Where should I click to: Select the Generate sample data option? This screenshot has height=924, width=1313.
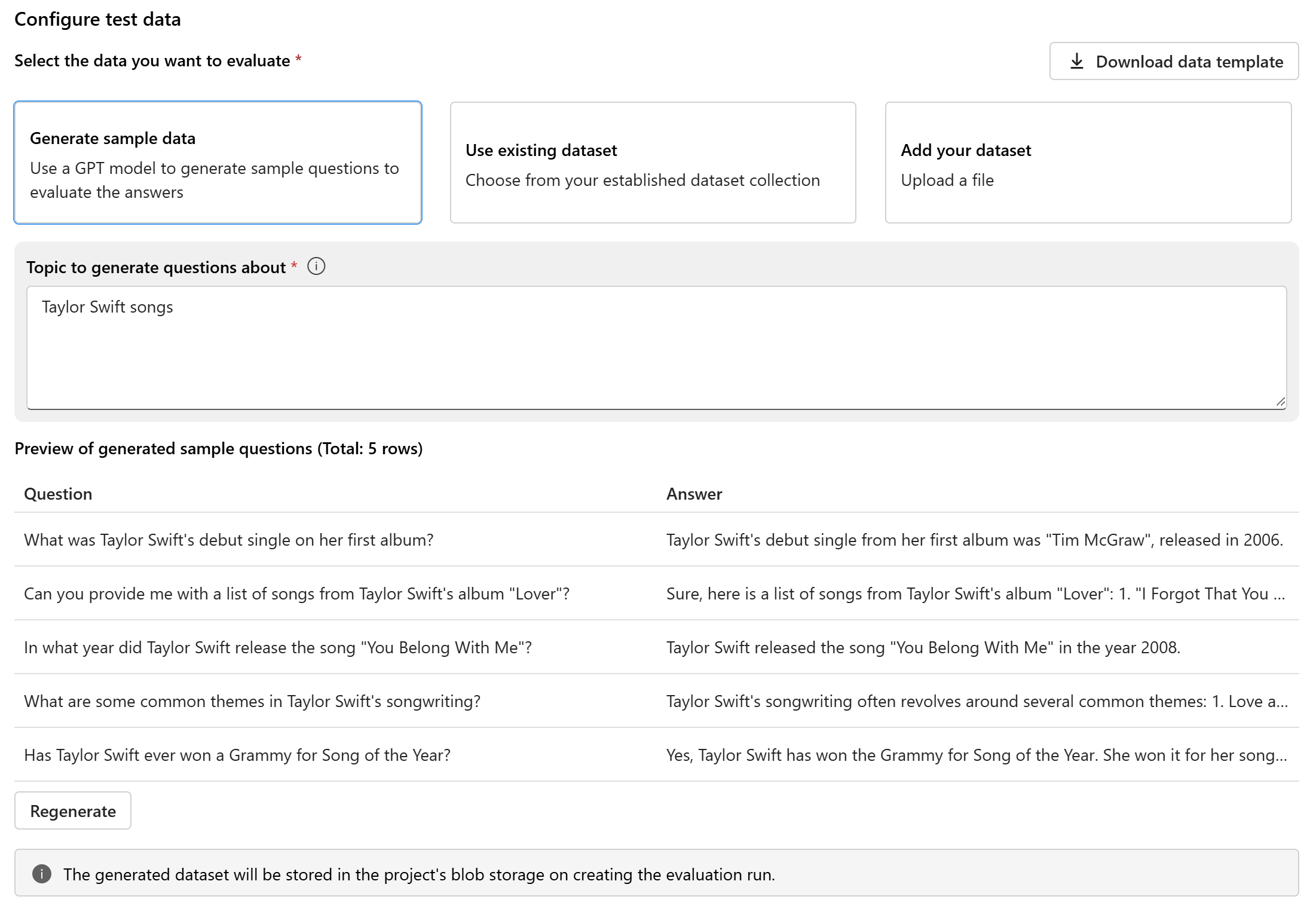pyautogui.click(x=218, y=163)
